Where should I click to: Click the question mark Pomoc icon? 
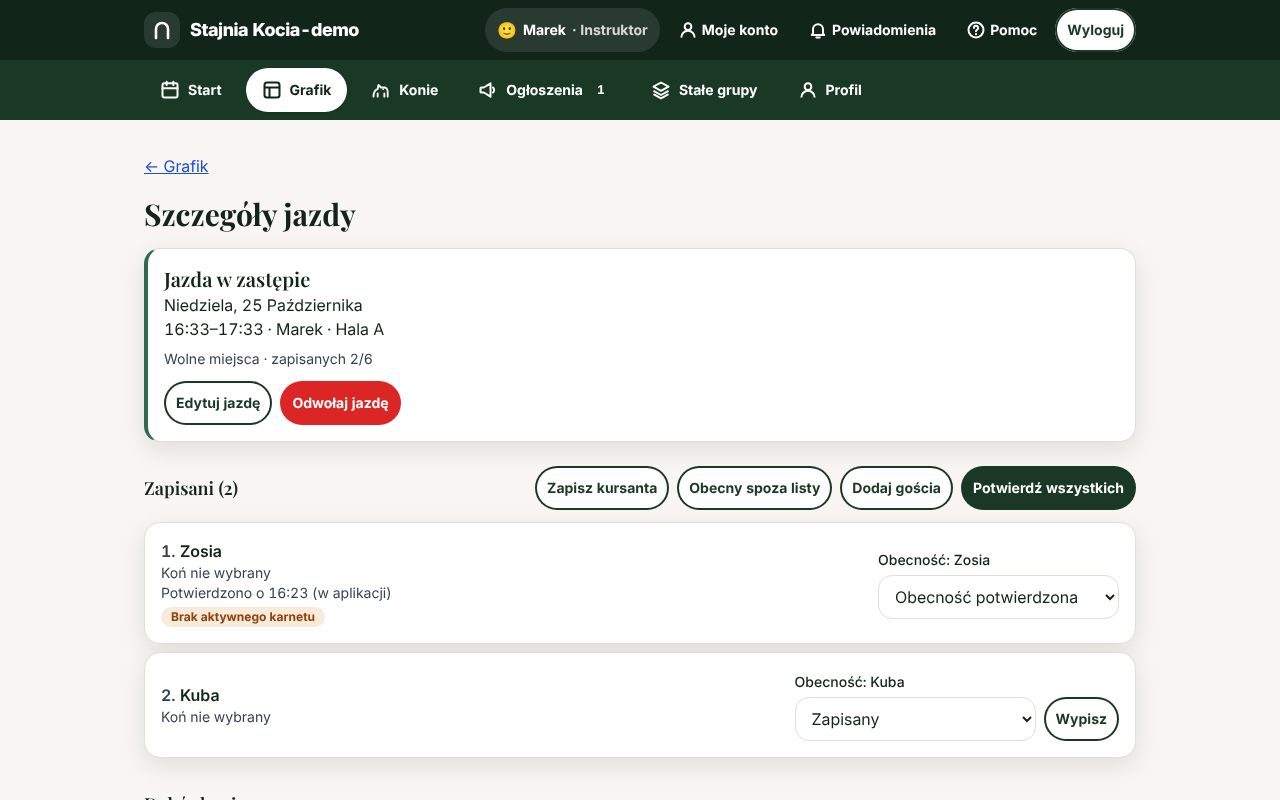point(976,30)
